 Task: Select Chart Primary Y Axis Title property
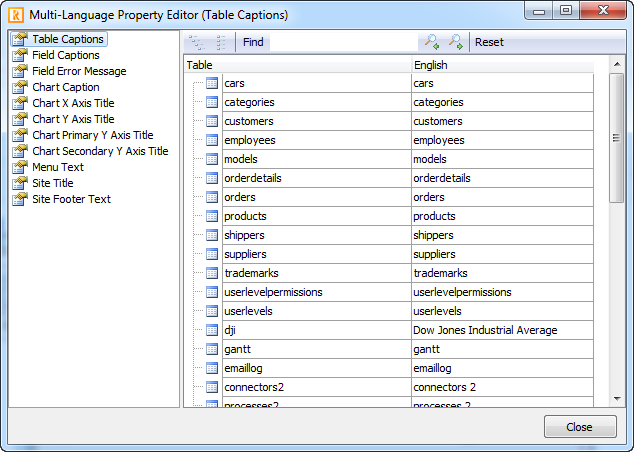[x=93, y=135]
